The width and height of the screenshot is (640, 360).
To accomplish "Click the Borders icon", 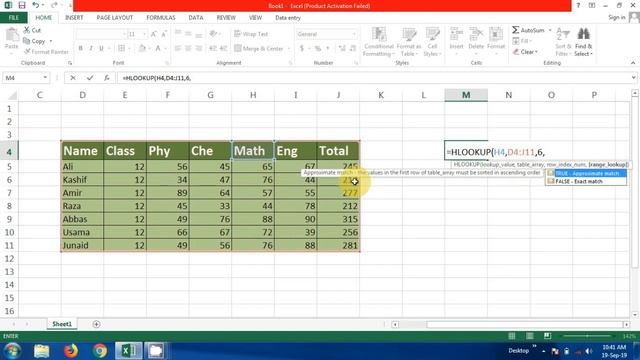I will [122, 49].
